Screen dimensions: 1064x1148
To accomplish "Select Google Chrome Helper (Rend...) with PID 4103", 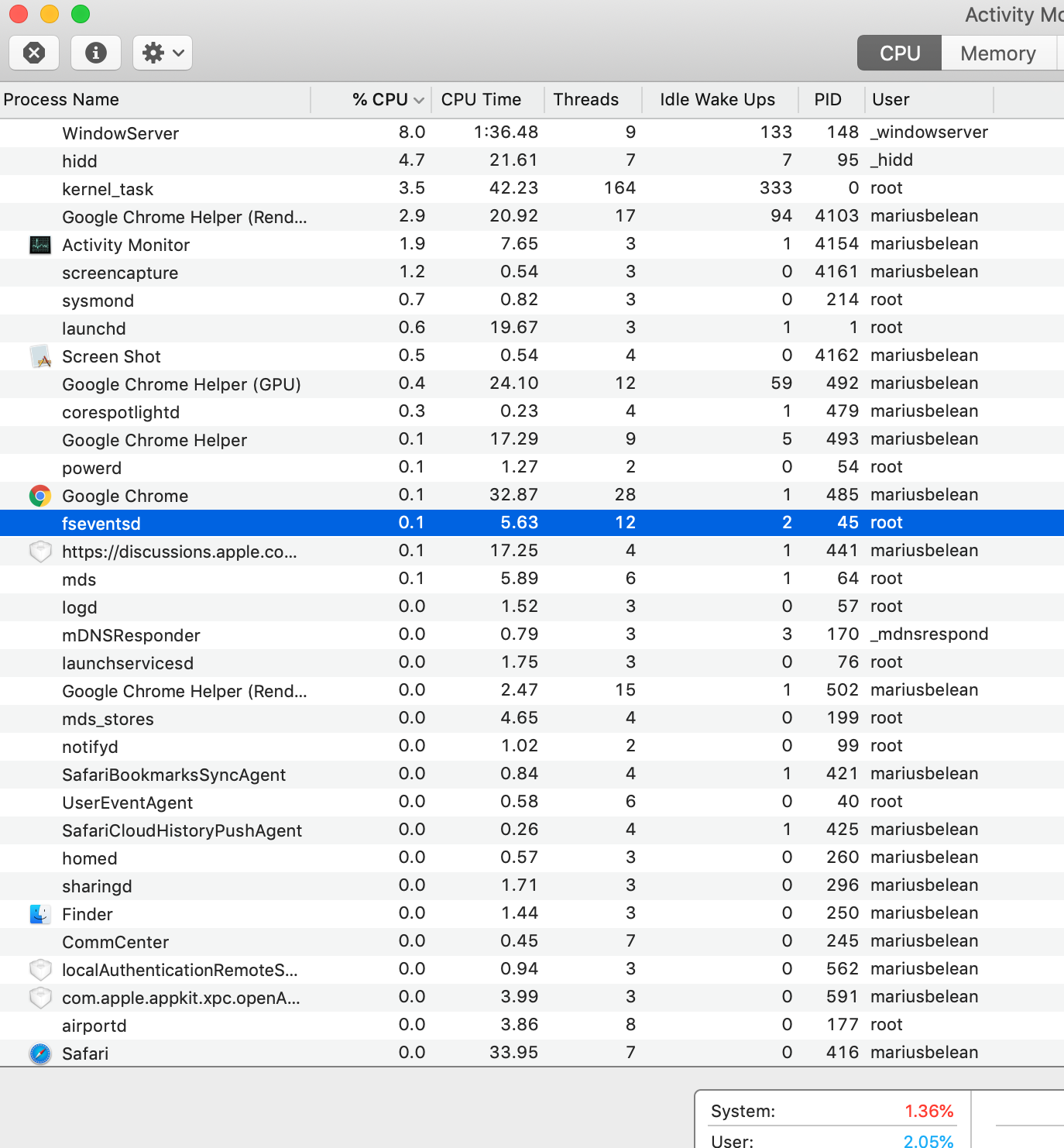I will click(184, 217).
